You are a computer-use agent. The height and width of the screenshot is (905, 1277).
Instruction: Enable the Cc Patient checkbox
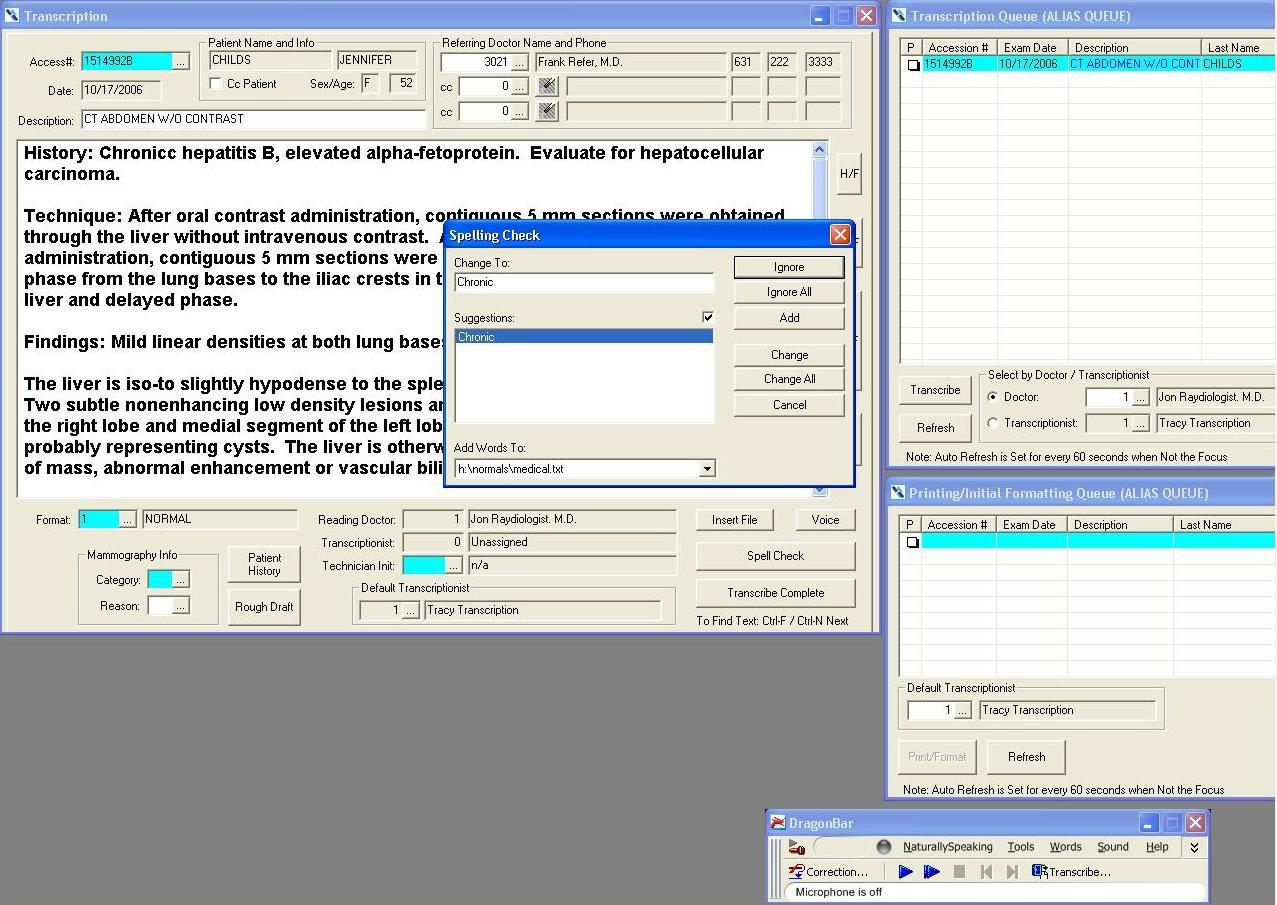pos(216,84)
